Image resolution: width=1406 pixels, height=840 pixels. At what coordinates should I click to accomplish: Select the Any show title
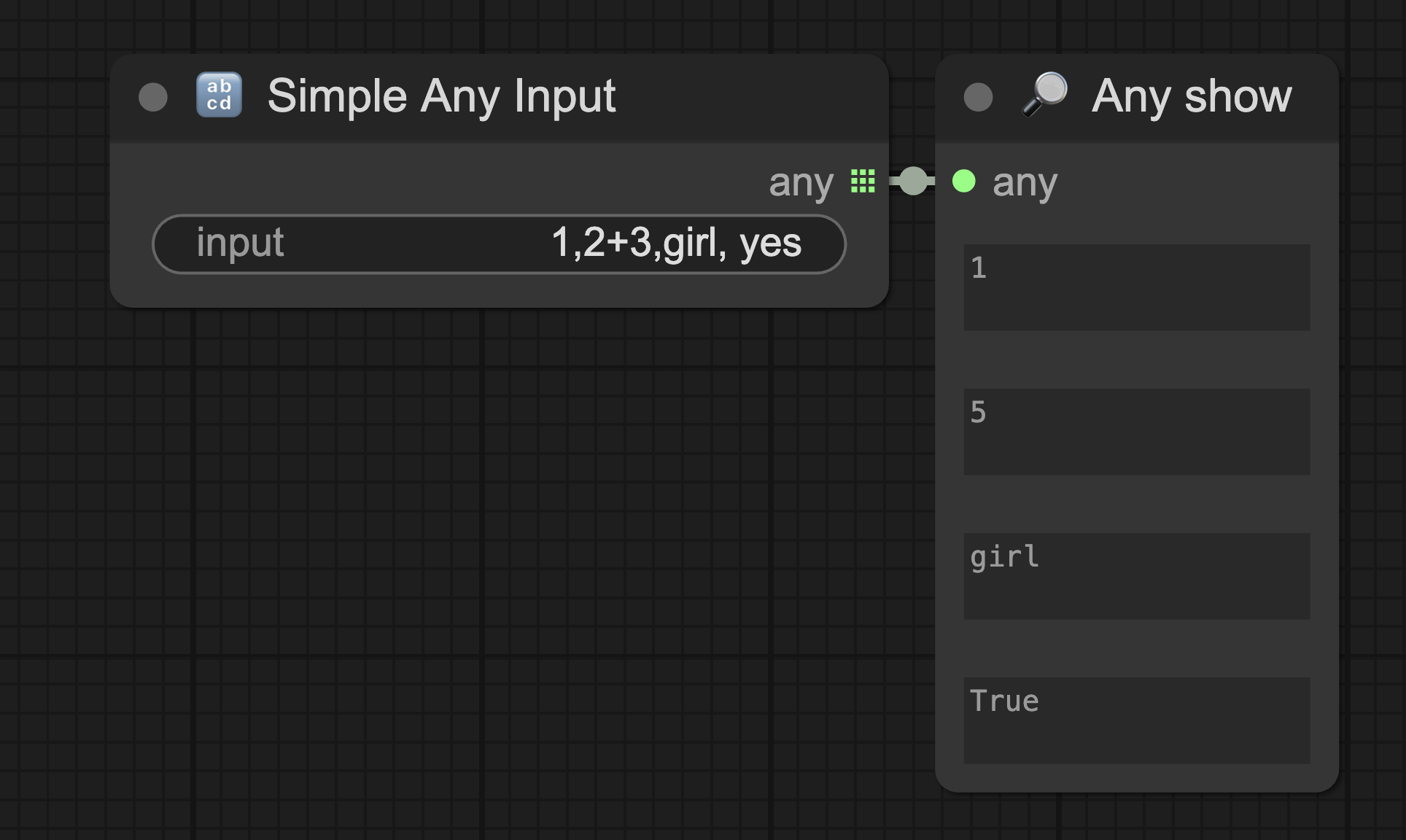1192,96
